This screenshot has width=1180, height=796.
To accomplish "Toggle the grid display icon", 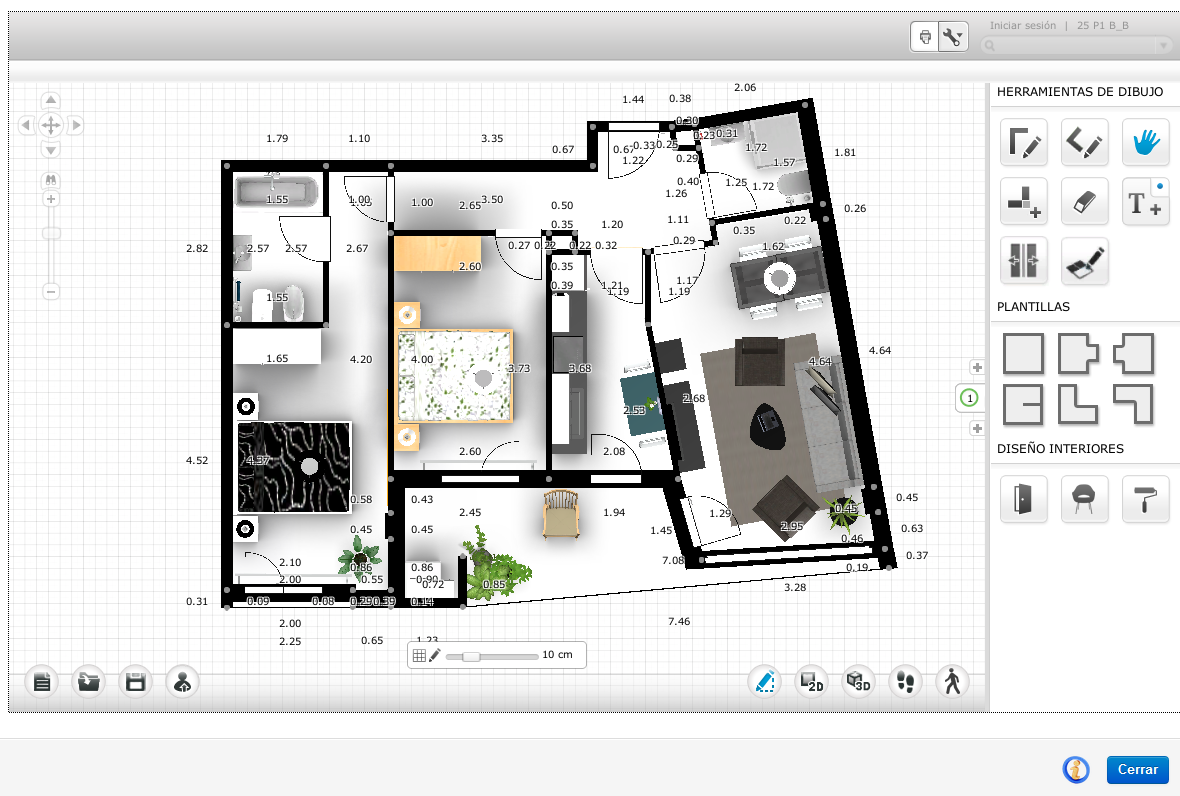I will click(x=419, y=655).
